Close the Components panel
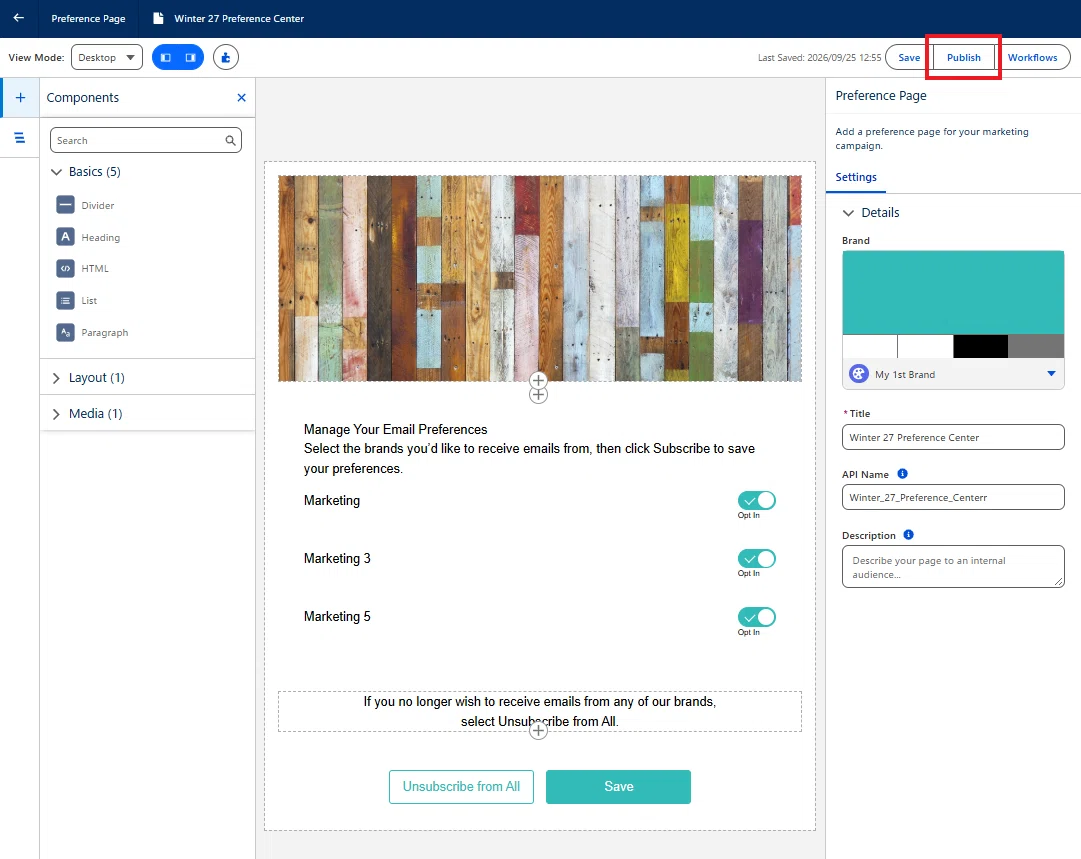 click(241, 98)
